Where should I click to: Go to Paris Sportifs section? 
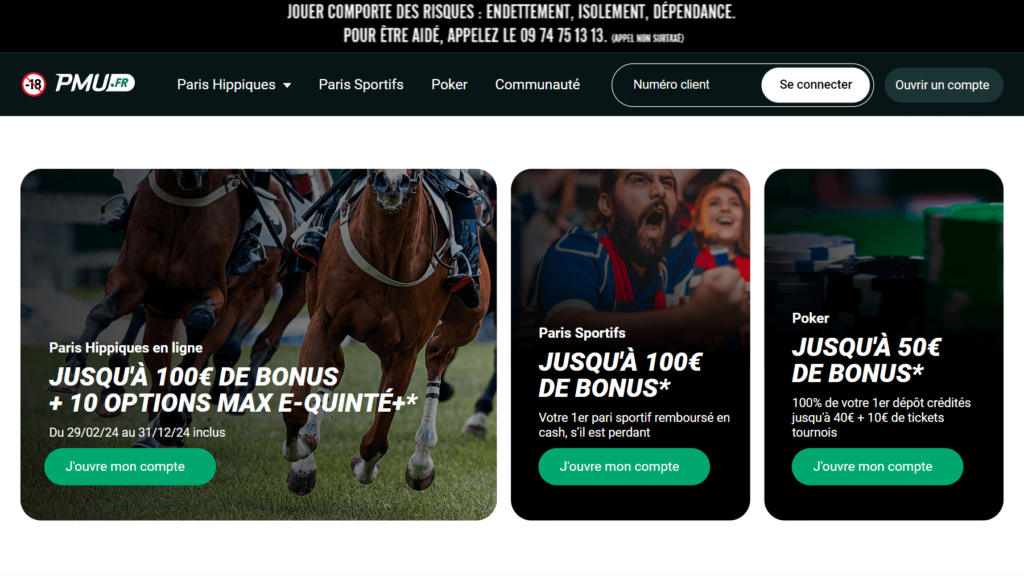coord(361,85)
